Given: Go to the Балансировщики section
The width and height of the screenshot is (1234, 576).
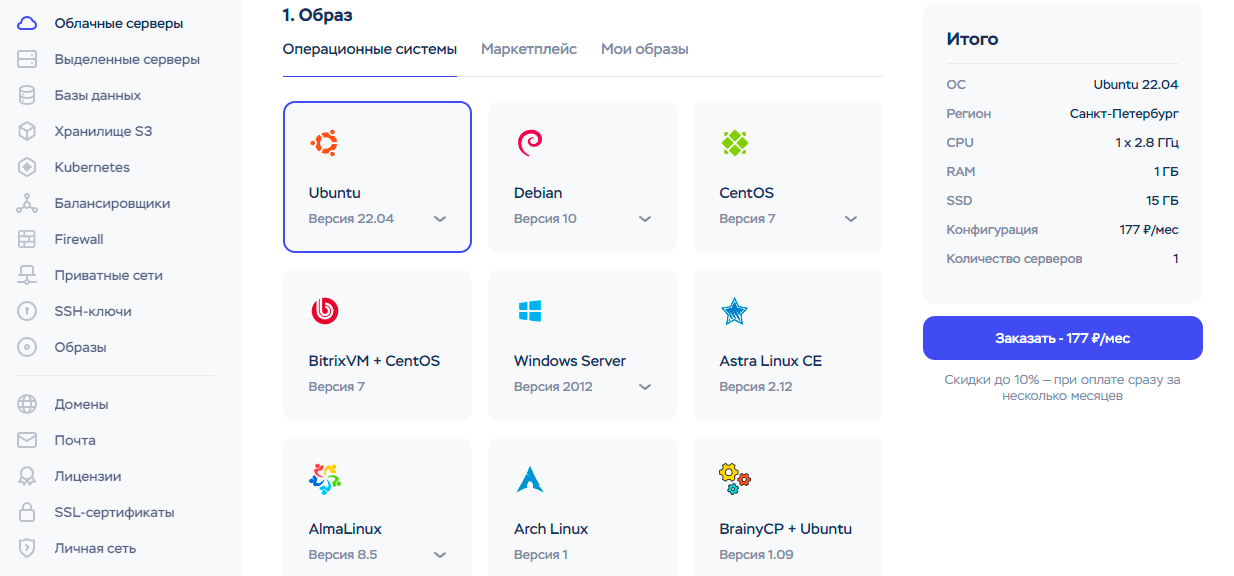Looking at the screenshot, I should [112, 203].
